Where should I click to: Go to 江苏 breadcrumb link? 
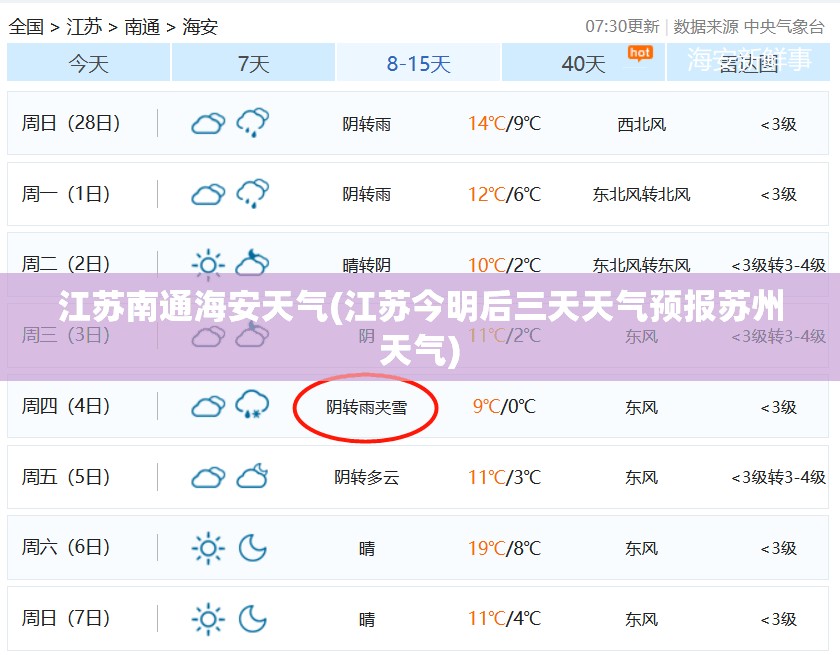coord(84,26)
